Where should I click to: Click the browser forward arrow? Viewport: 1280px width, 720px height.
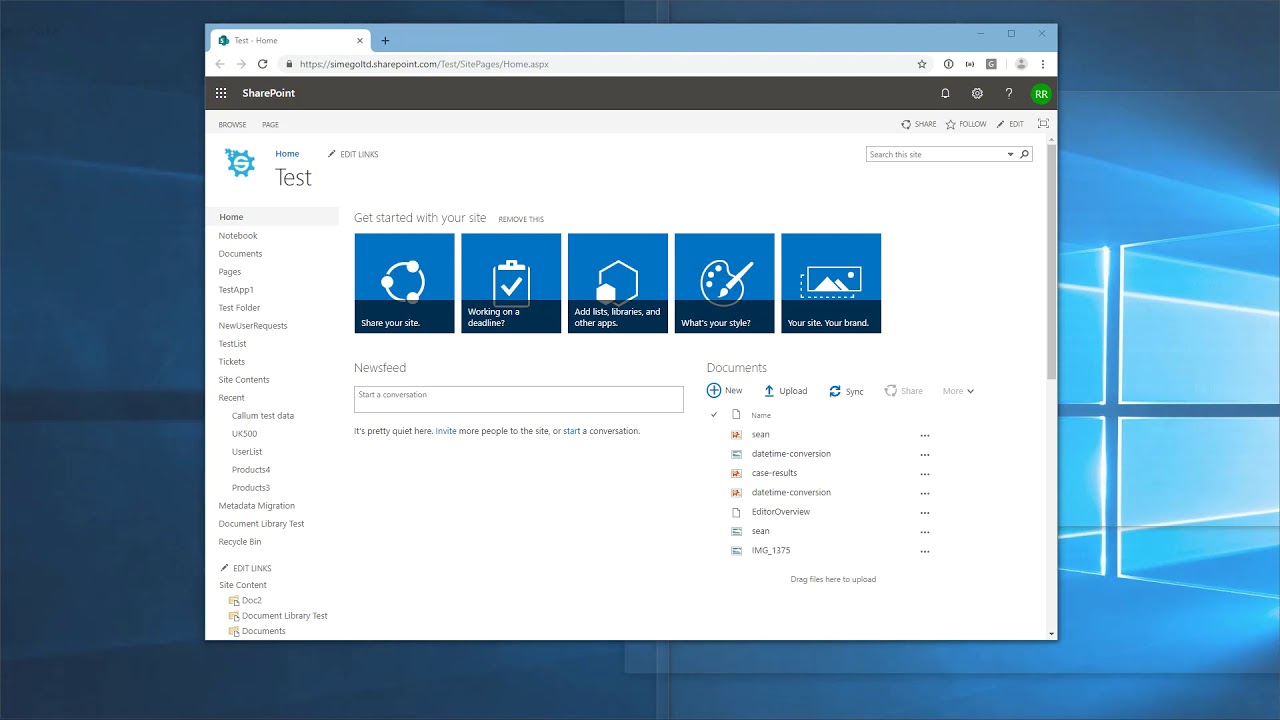coord(241,64)
